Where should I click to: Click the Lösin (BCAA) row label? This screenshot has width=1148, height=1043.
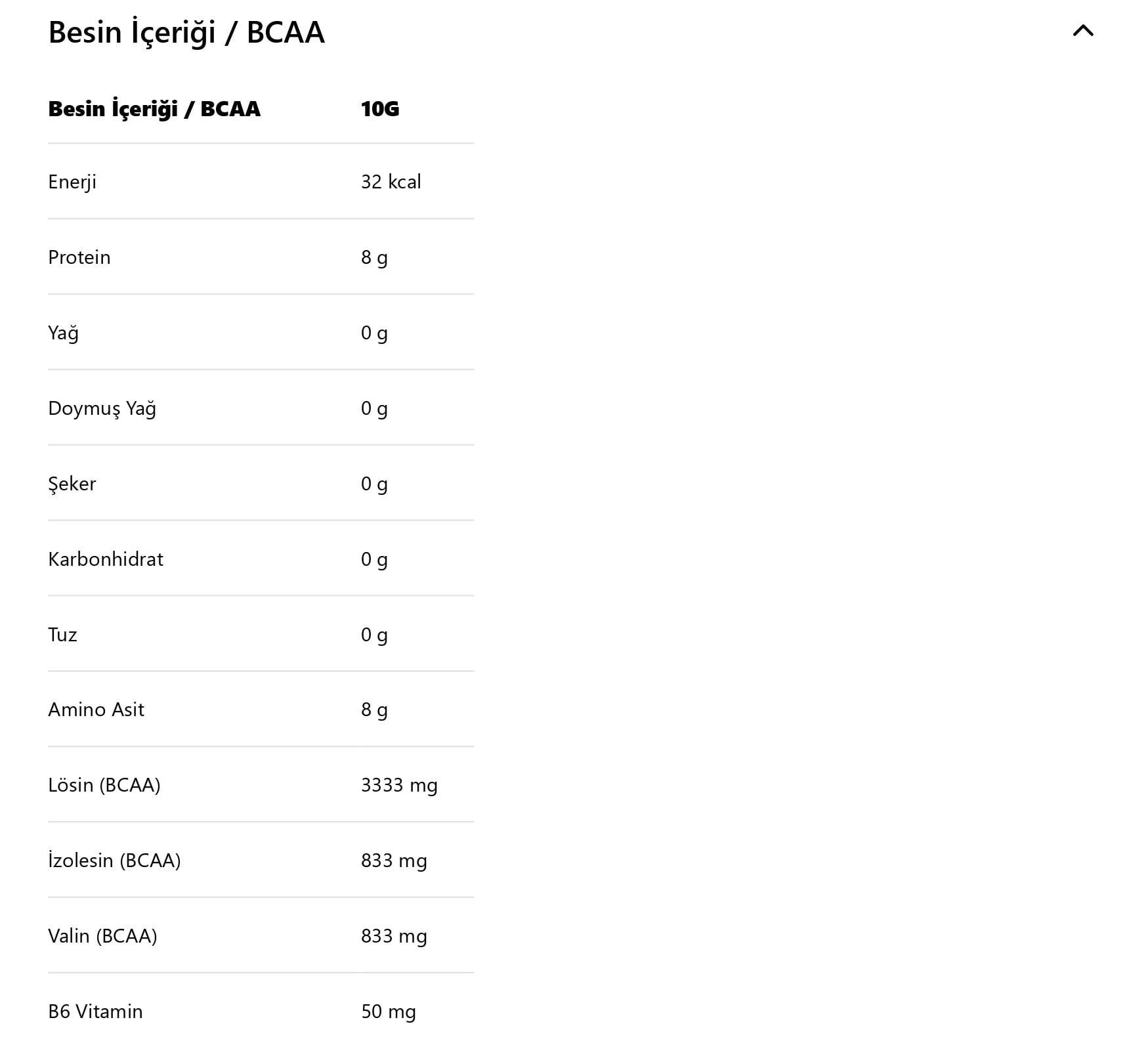[104, 785]
